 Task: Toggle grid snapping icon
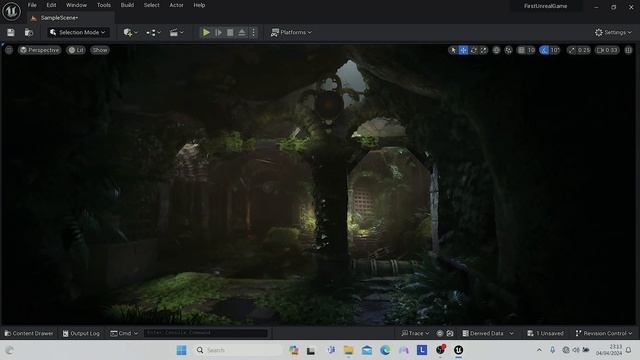click(521, 50)
